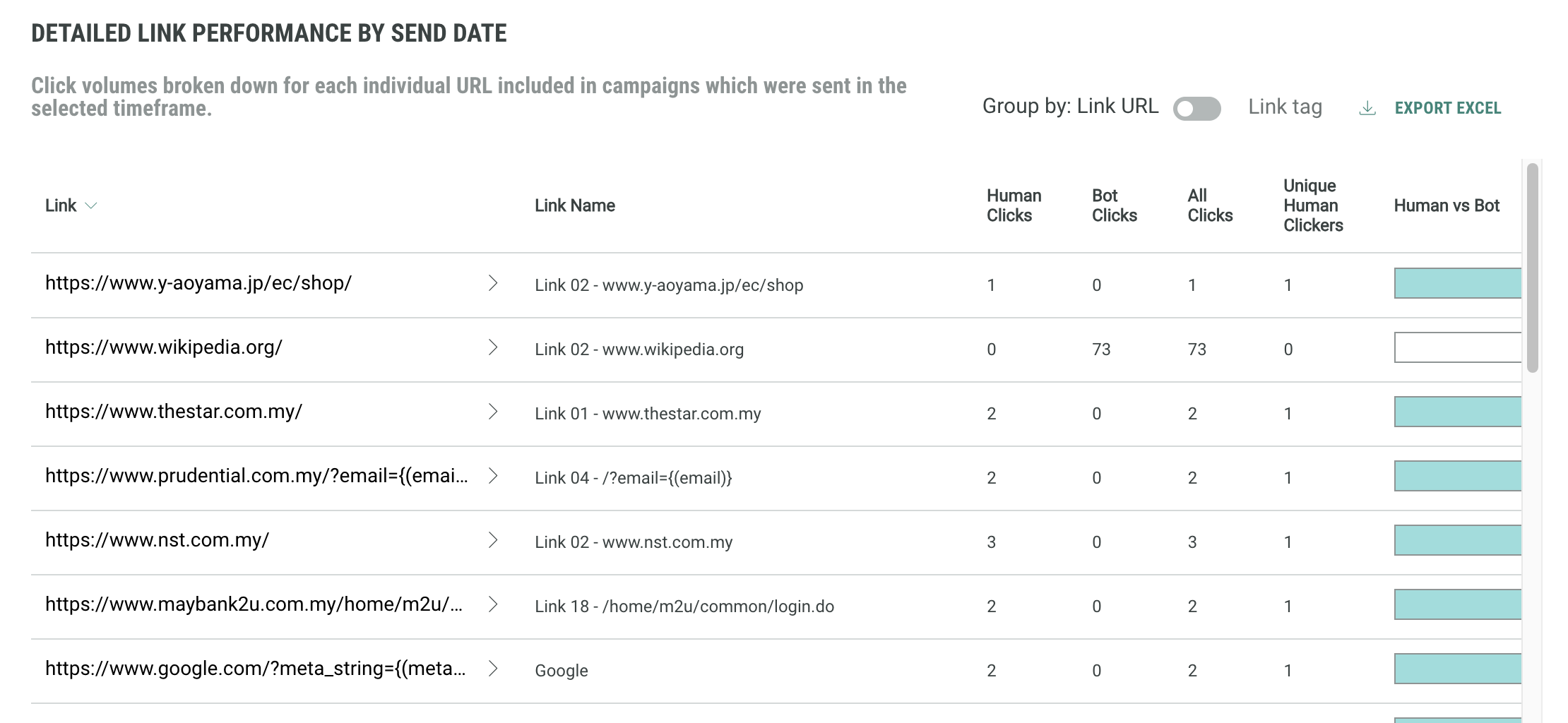
Task: Click the Human vs Bot bar for wikipedia
Action: pyautogui.click(x=1457, y=347)
